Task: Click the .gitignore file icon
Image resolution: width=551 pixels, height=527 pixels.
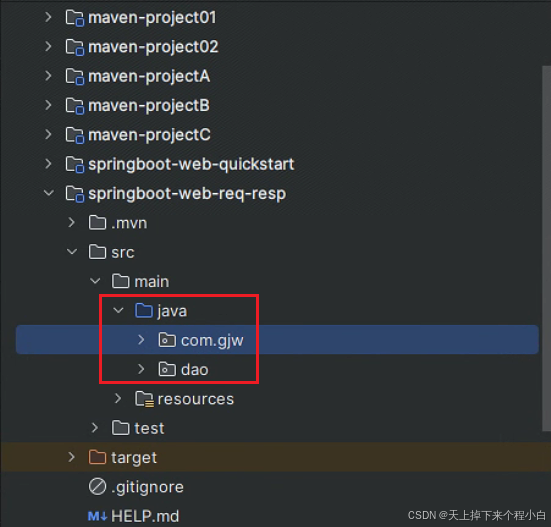Action: (x=97, y=487)
